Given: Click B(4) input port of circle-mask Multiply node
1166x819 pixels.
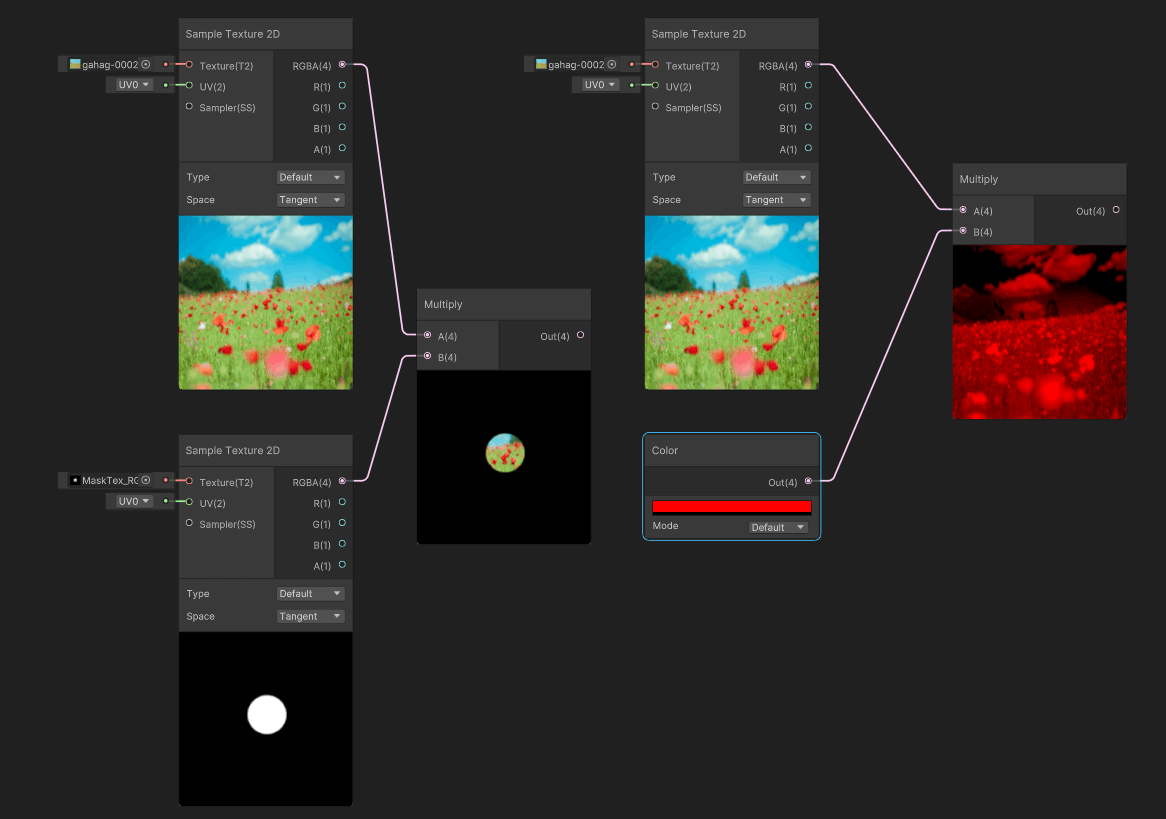Looking at the screenshot, I should 428,356.
